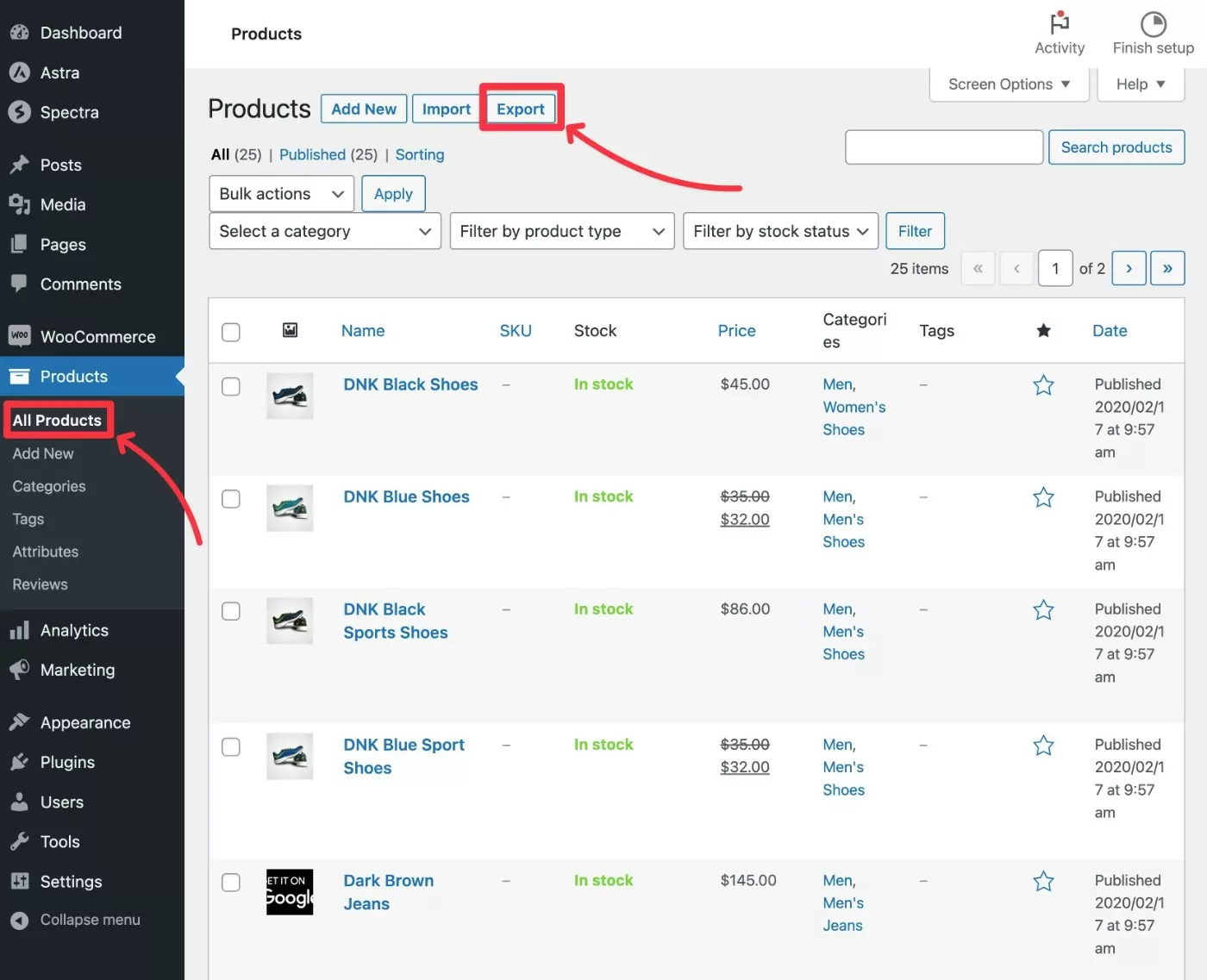The width and height of the screenshot is (1207, 980).
Task: Tick the checkbox for DNK Blue Shoes
Action: [x=231, y=499]
